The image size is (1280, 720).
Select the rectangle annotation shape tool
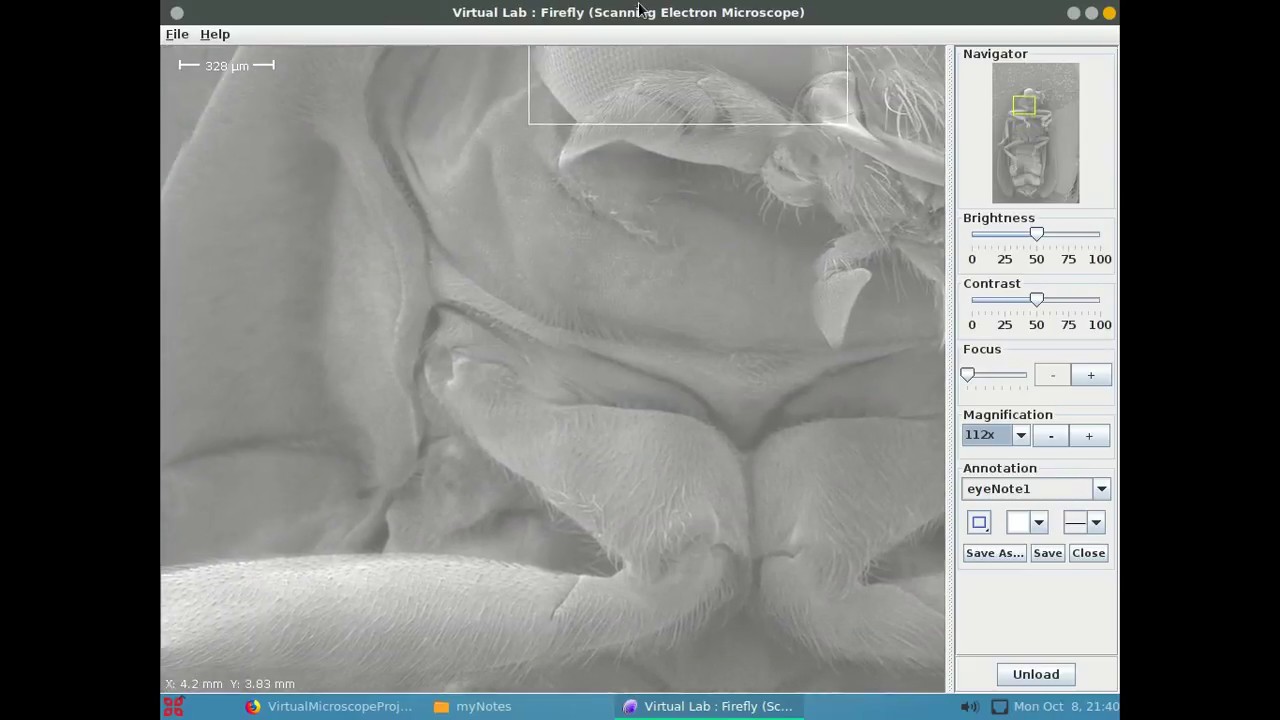(x=979, y=522)
